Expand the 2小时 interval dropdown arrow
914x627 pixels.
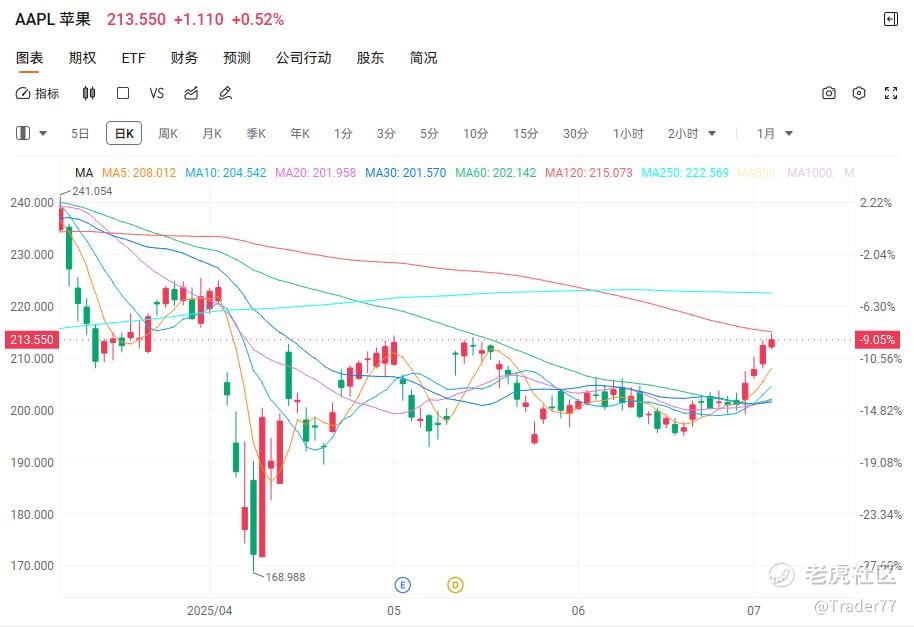pyautogui.click(x=712, y=133)
